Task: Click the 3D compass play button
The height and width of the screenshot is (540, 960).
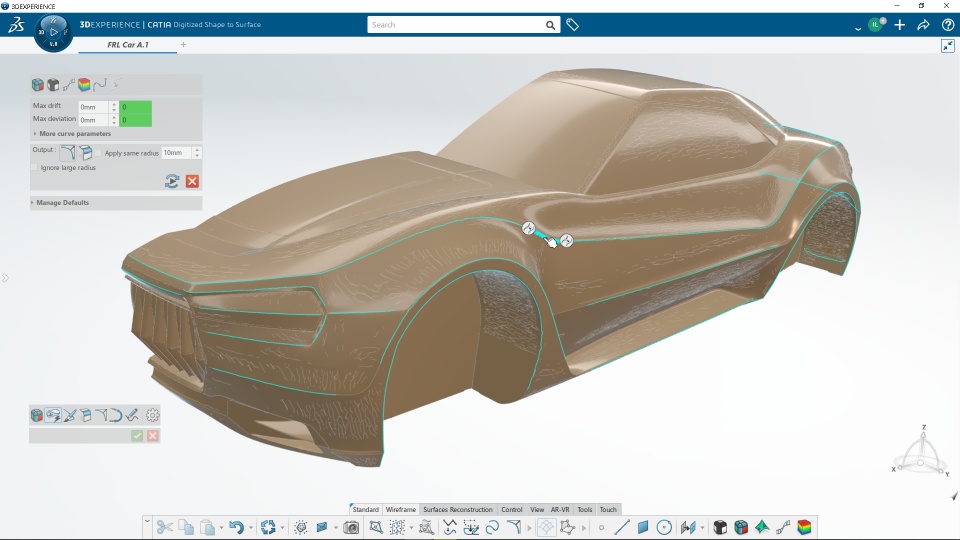Action: tap(53, 32)
